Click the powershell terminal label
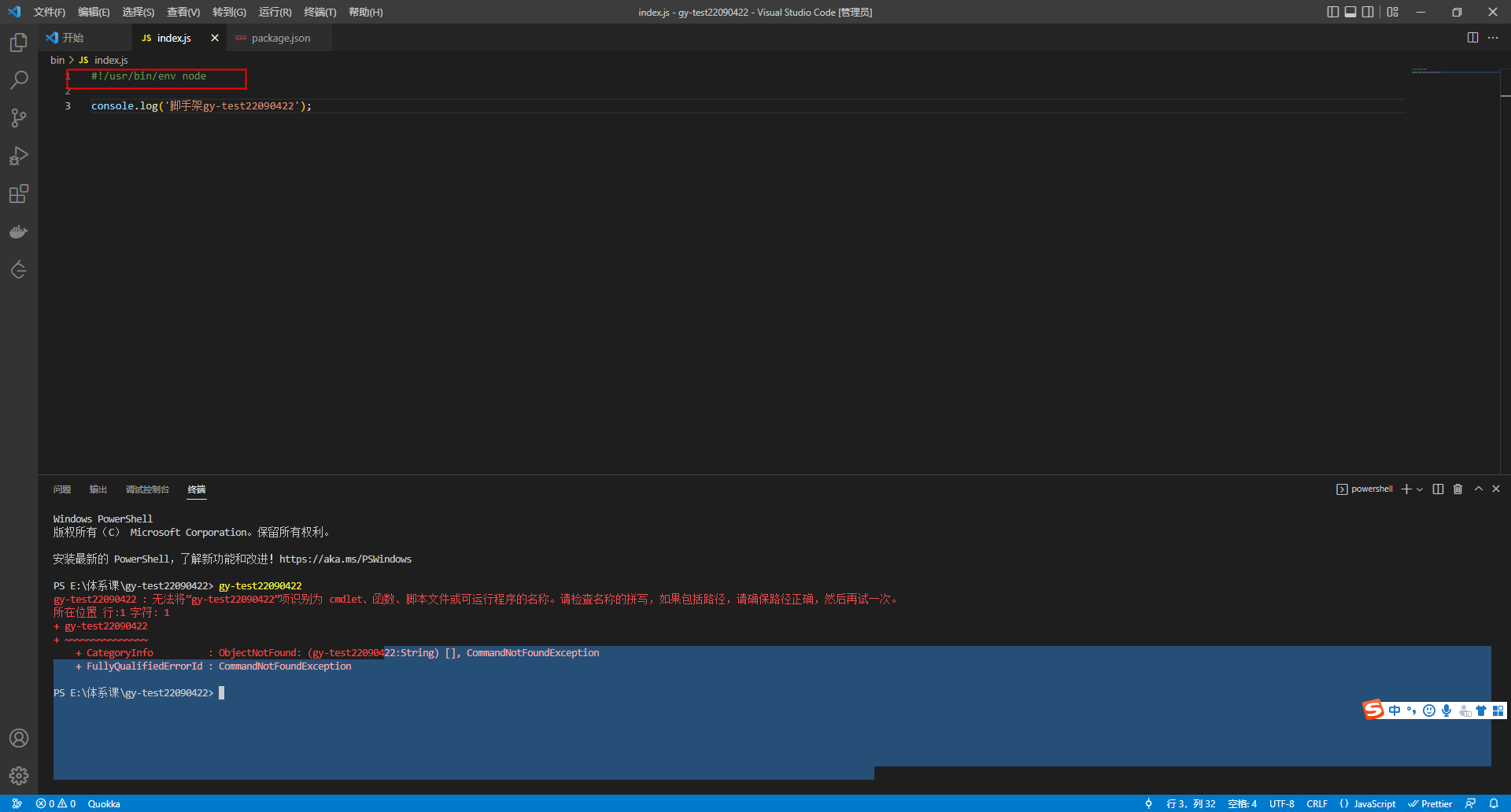 [x=1365, y=489]
